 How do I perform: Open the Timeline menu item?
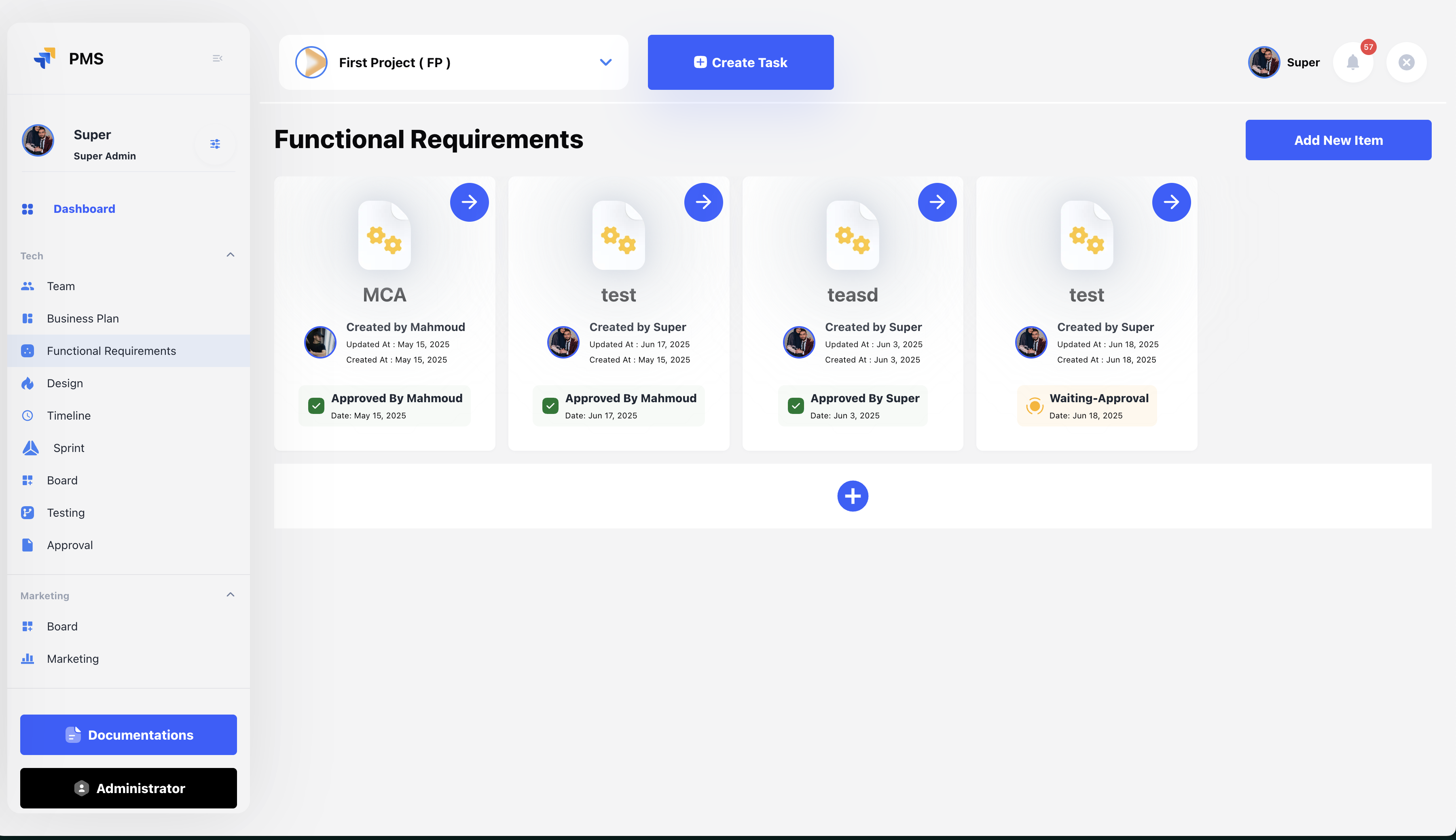pyautogui.click(x=69, y=416)
